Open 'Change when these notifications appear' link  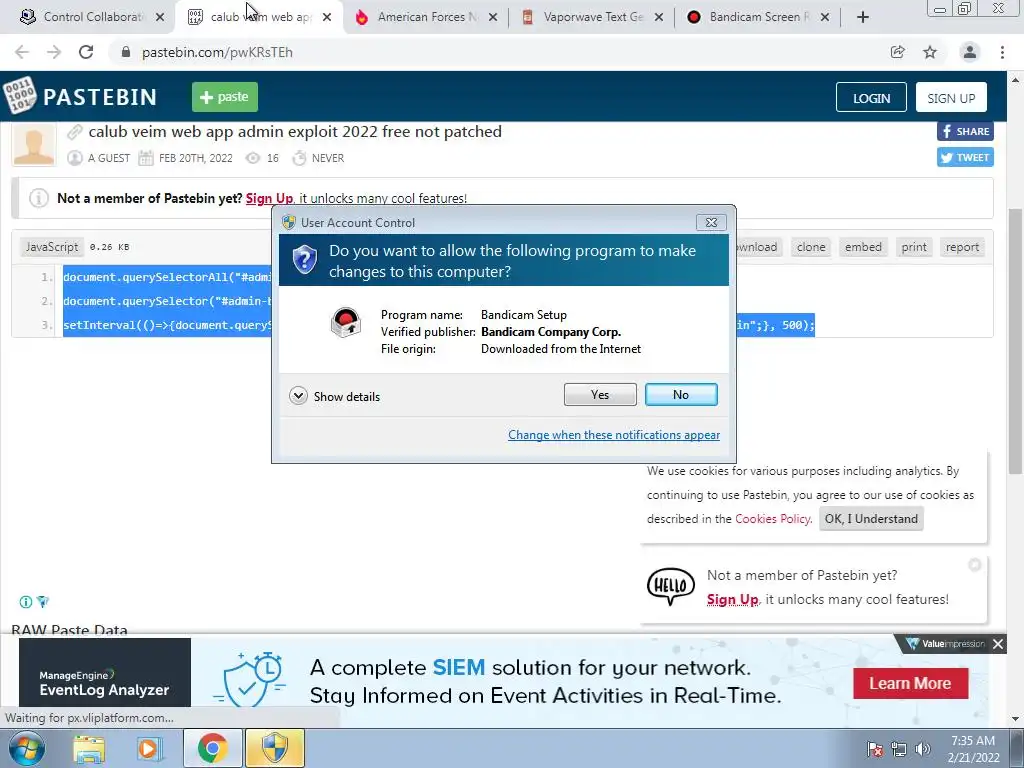[614, 435]
